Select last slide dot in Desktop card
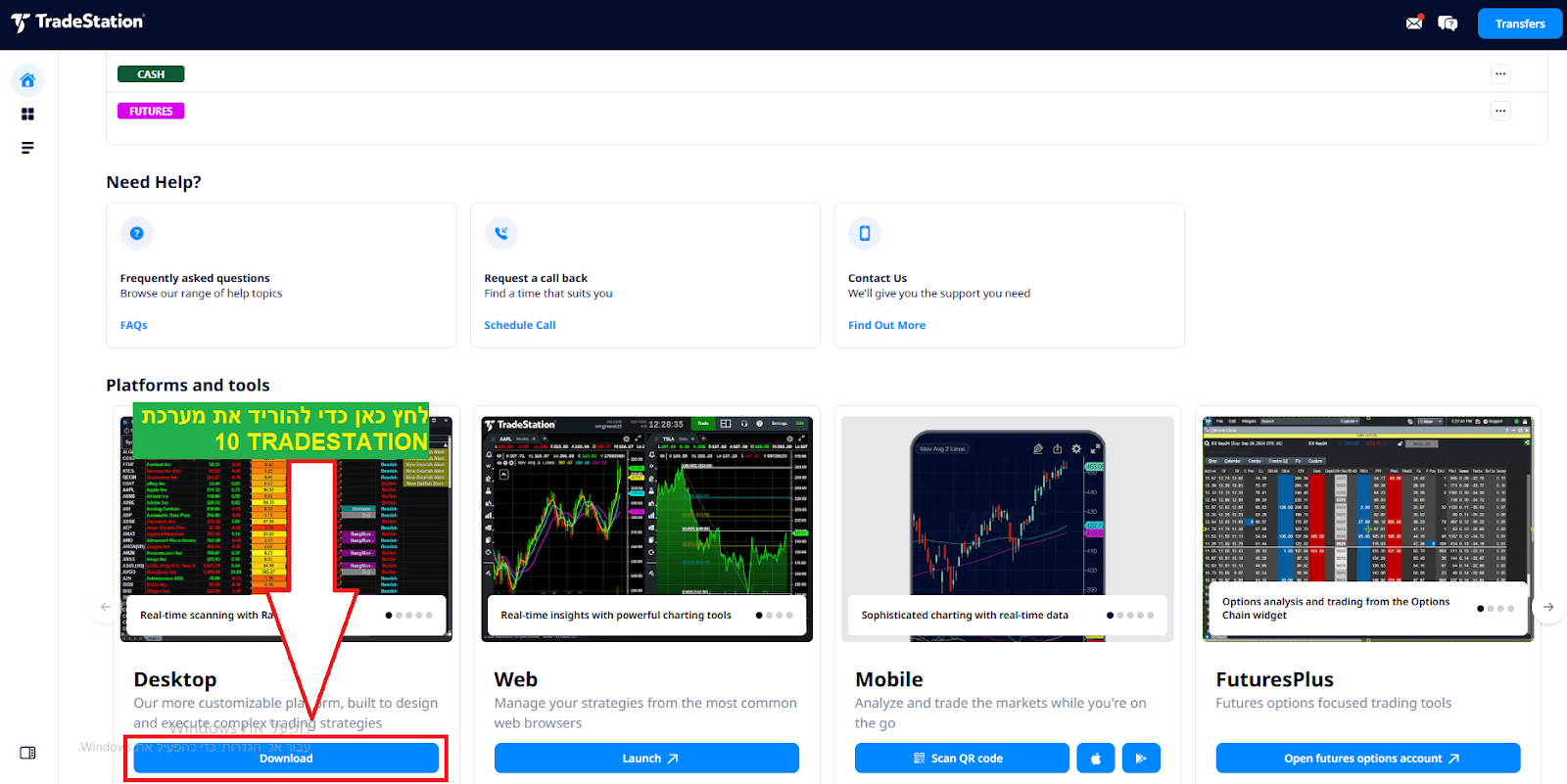1567x784 pixels. click(429, 616)
